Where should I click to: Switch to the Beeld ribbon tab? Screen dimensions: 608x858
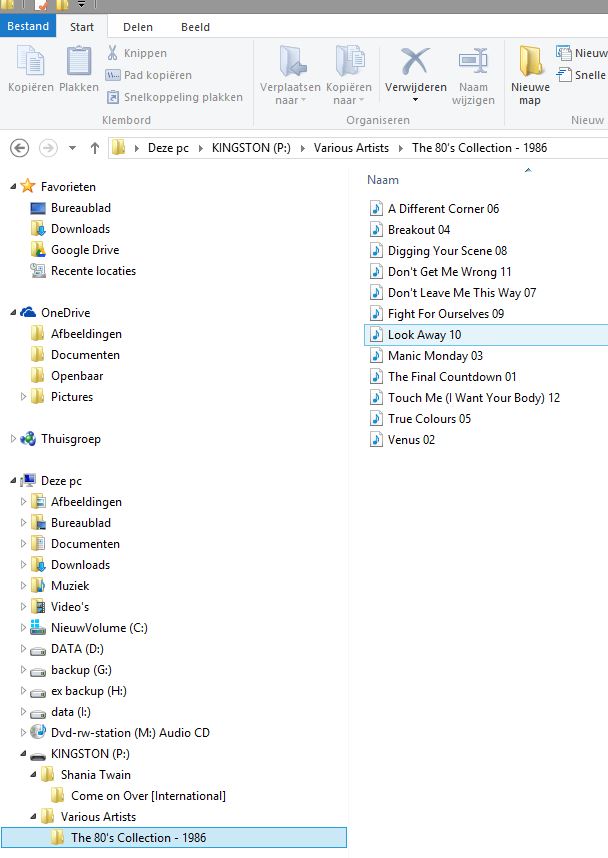click(x=195, y=27)
